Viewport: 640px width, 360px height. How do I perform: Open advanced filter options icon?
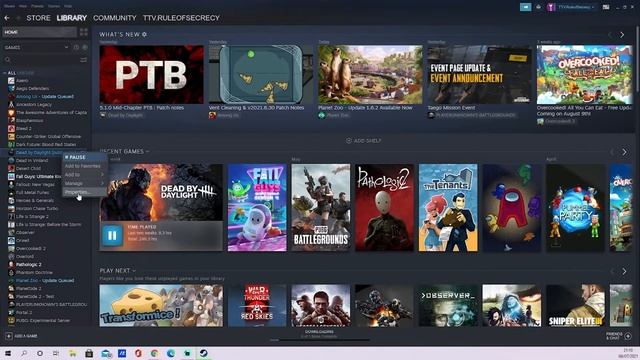coord(83,60)
